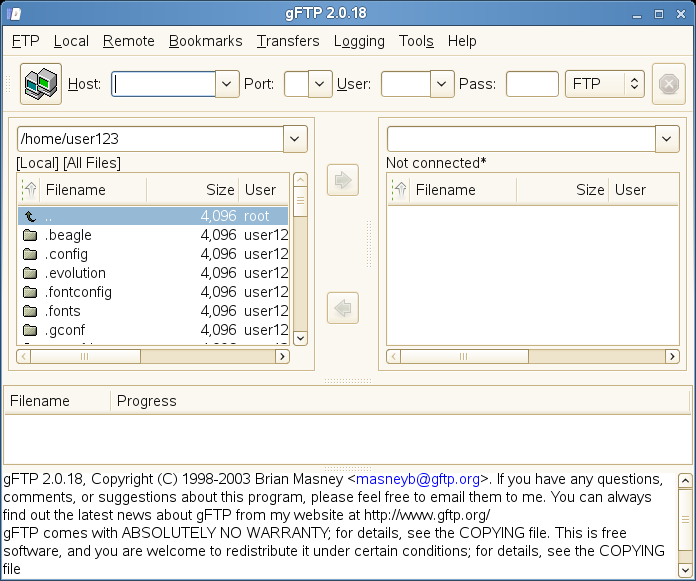Click local list horizontal scrollbar left arrow
This screenshot has width=696, height=581.
pos(24,356)
